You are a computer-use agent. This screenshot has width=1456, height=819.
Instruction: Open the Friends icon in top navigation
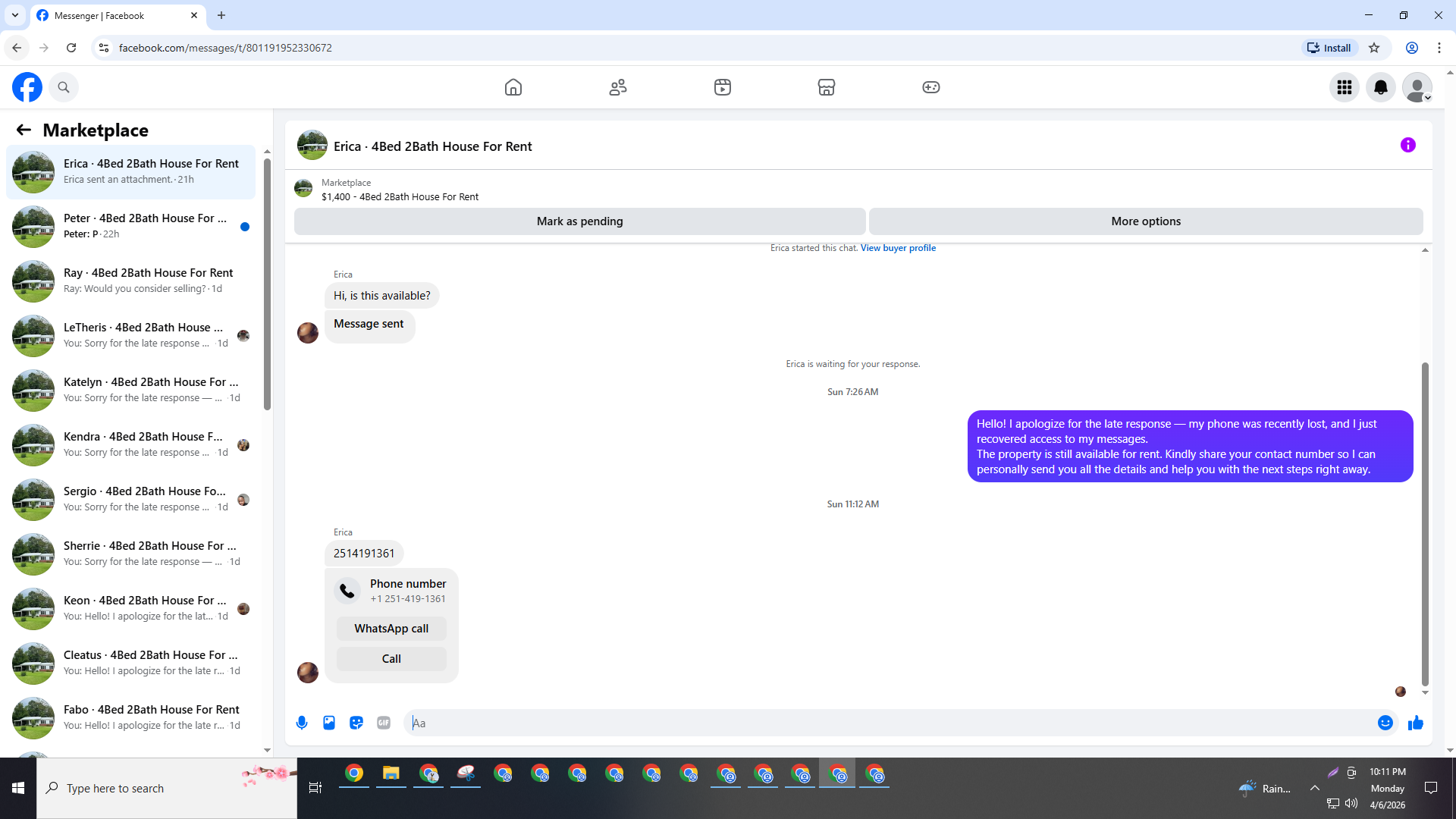[618, 87]
